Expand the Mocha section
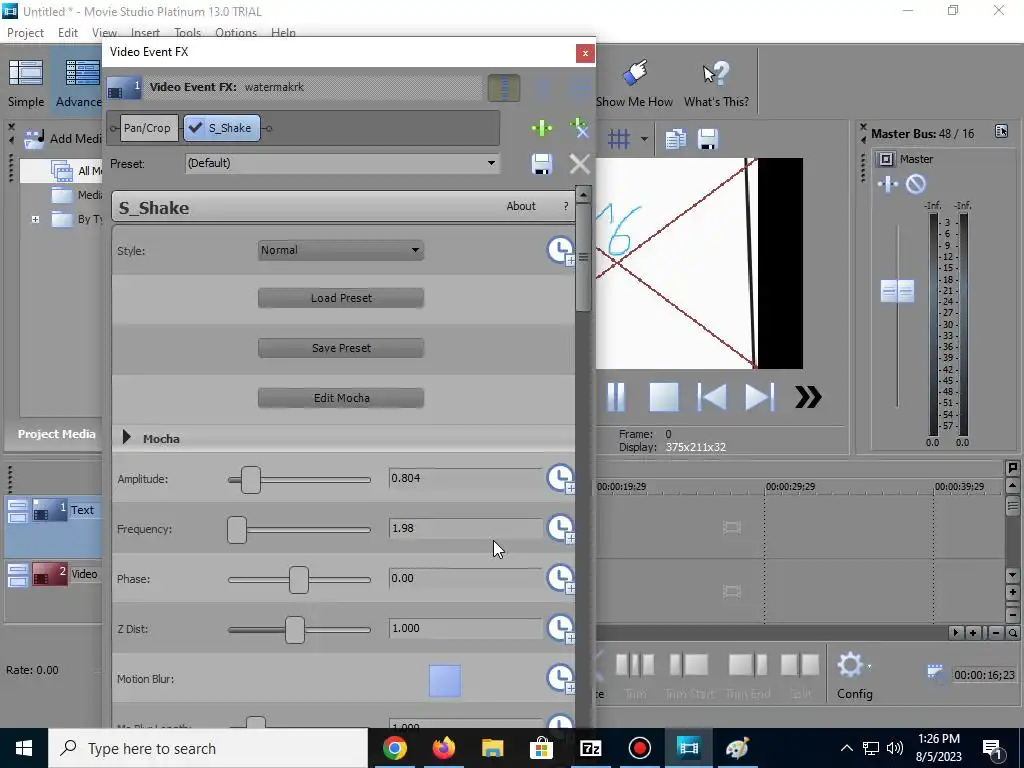Viewport: 1024px width, 768px height. (x=127, y=438)
